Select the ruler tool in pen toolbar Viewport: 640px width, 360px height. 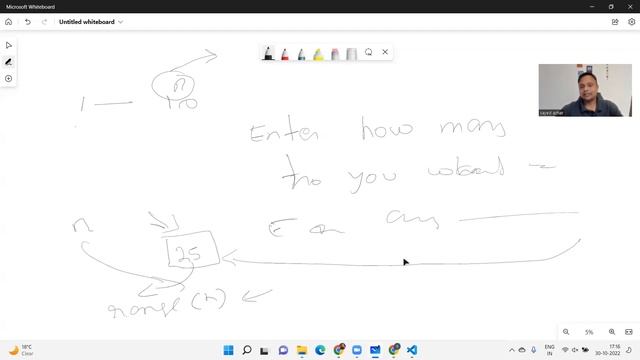351,53
